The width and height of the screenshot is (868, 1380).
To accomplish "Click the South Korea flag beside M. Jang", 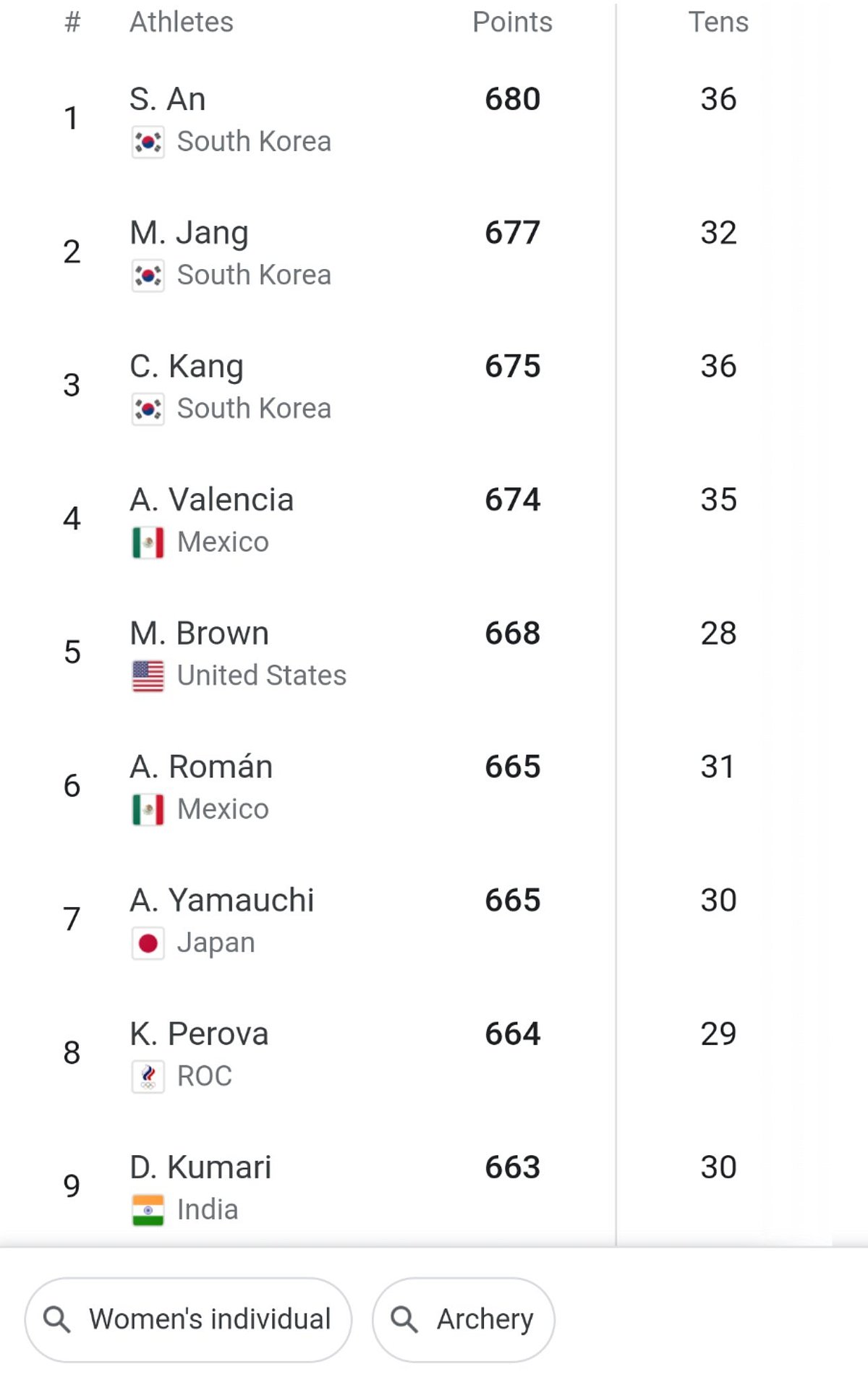I will point(147,274).
